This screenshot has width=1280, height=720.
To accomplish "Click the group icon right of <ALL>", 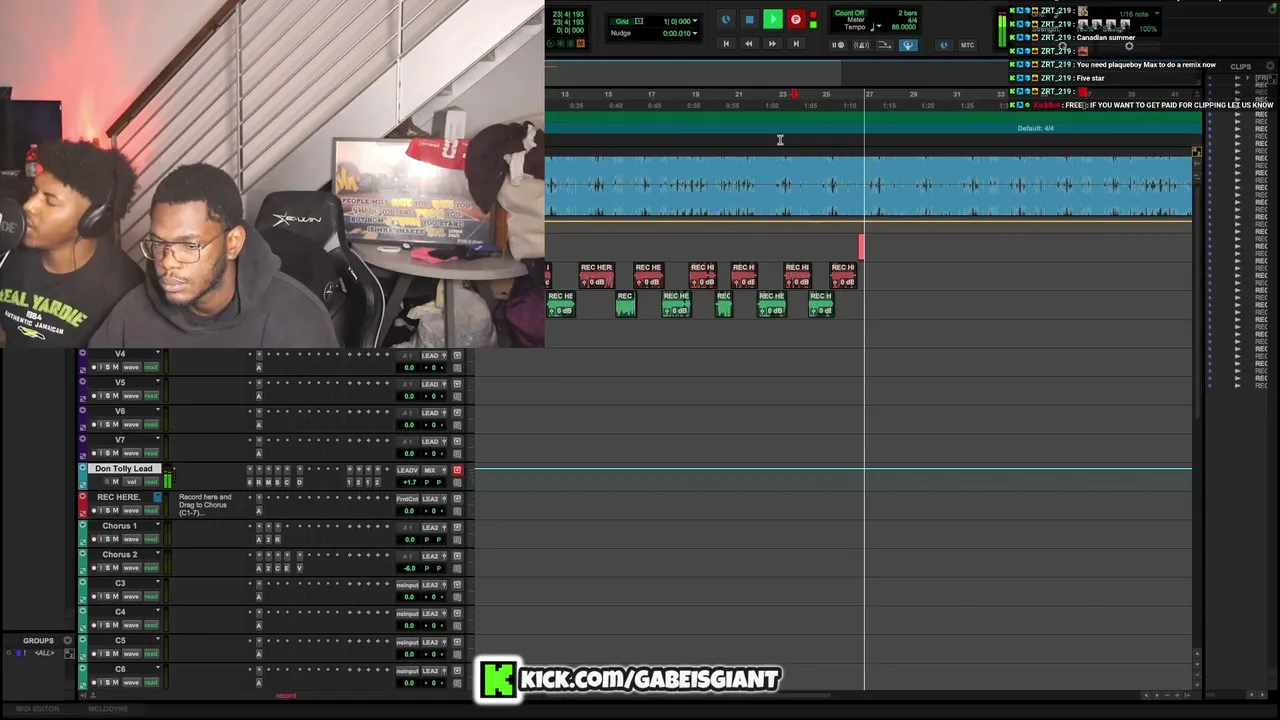I will pyautogui.click(x=69, y=654).
